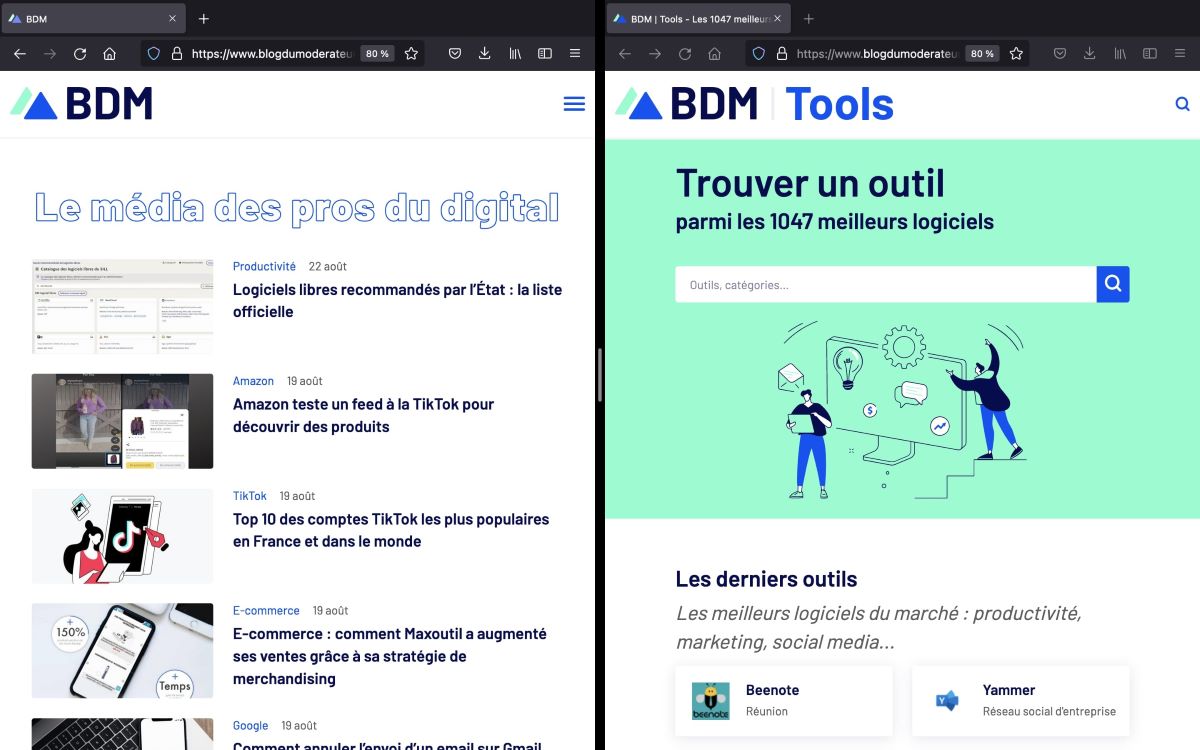Open the Yammer tool card
The image size is (1200, 750).
pos(1021,701)
